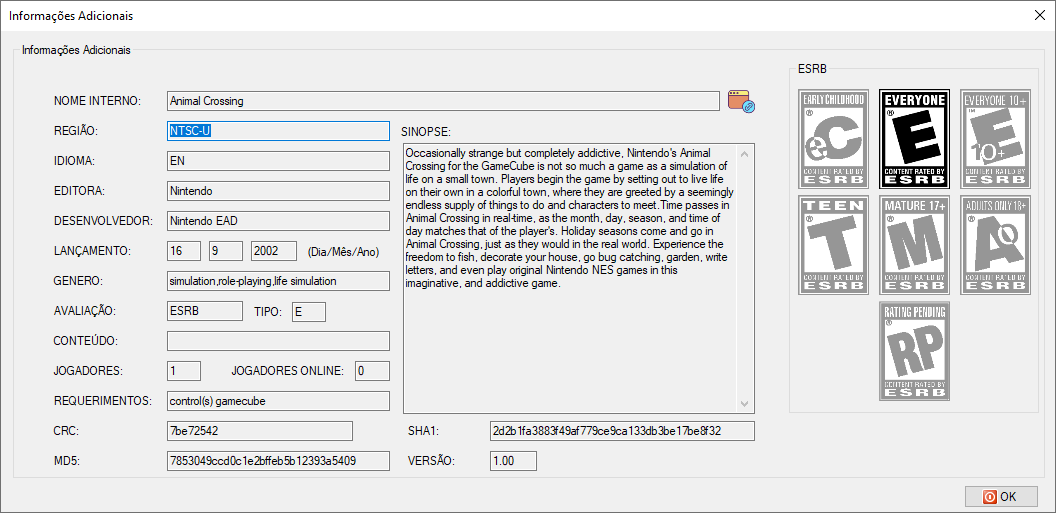Click the Tipo field showing E

tap(308, 312)
